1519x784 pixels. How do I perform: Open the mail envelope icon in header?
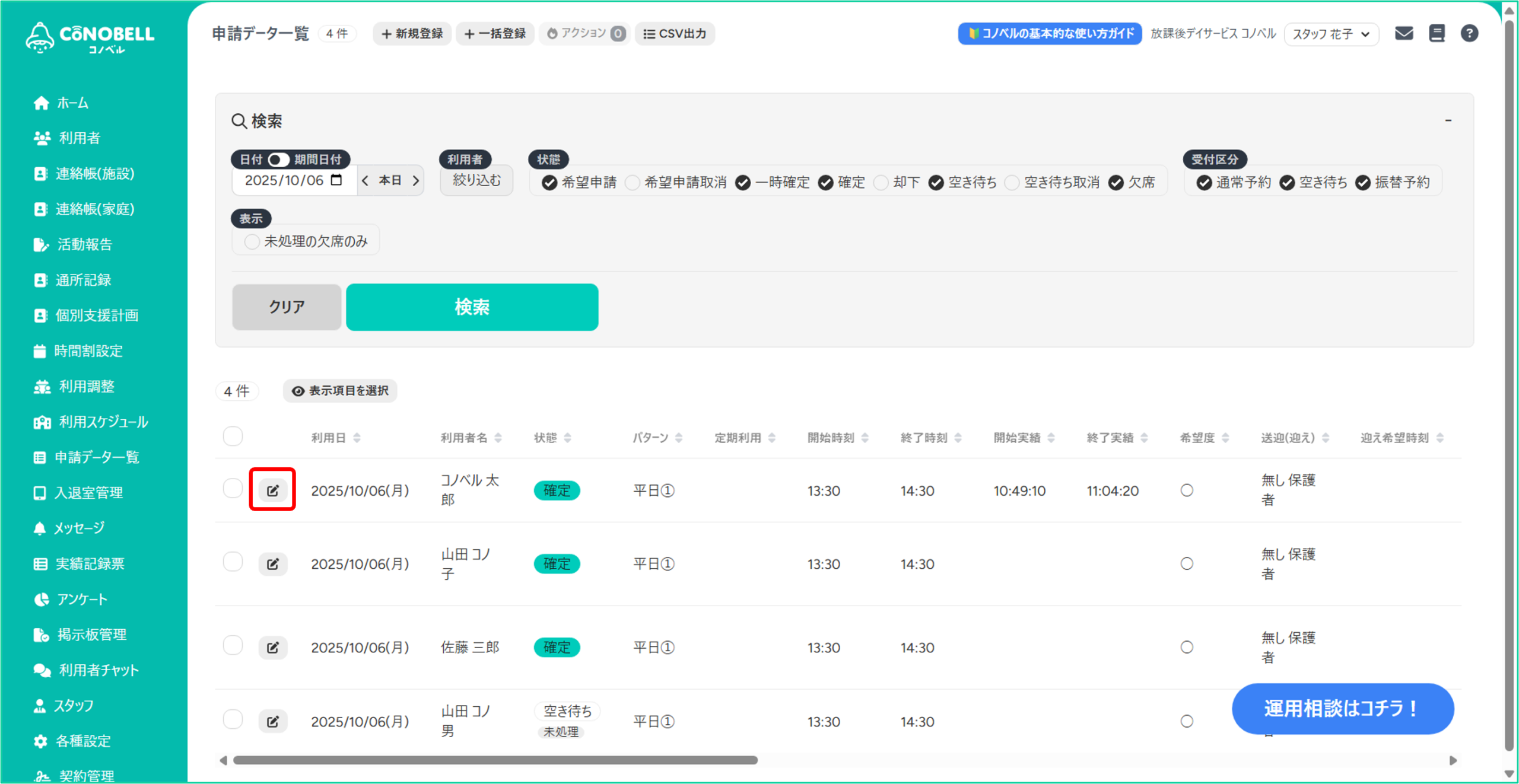[x=1403, y=33]
